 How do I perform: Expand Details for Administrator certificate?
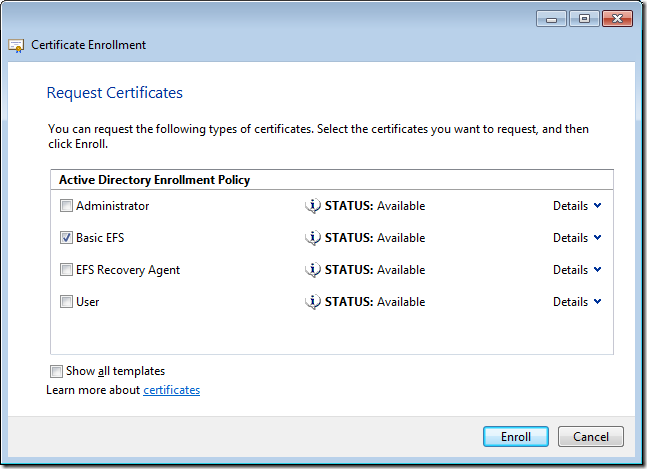(577, 206)
